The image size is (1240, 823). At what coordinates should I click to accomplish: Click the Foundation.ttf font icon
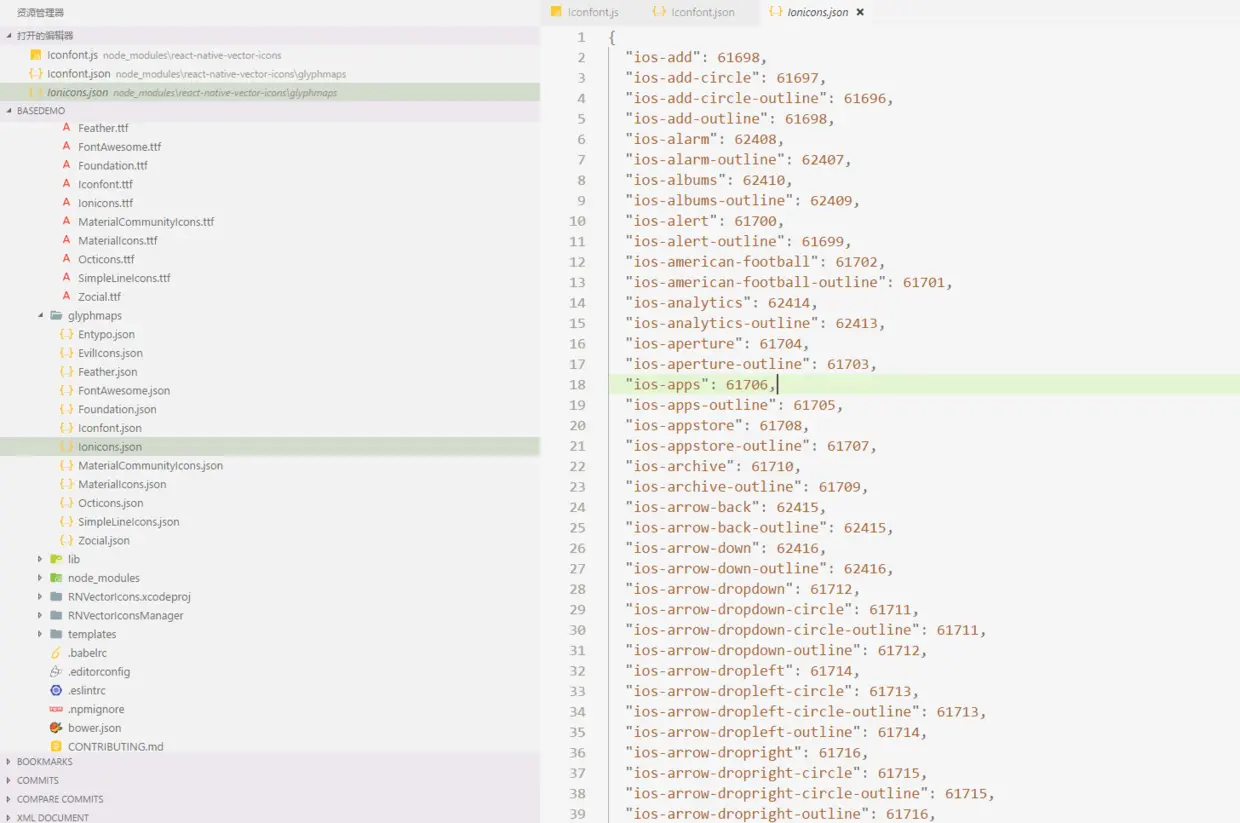pos(67,165)
